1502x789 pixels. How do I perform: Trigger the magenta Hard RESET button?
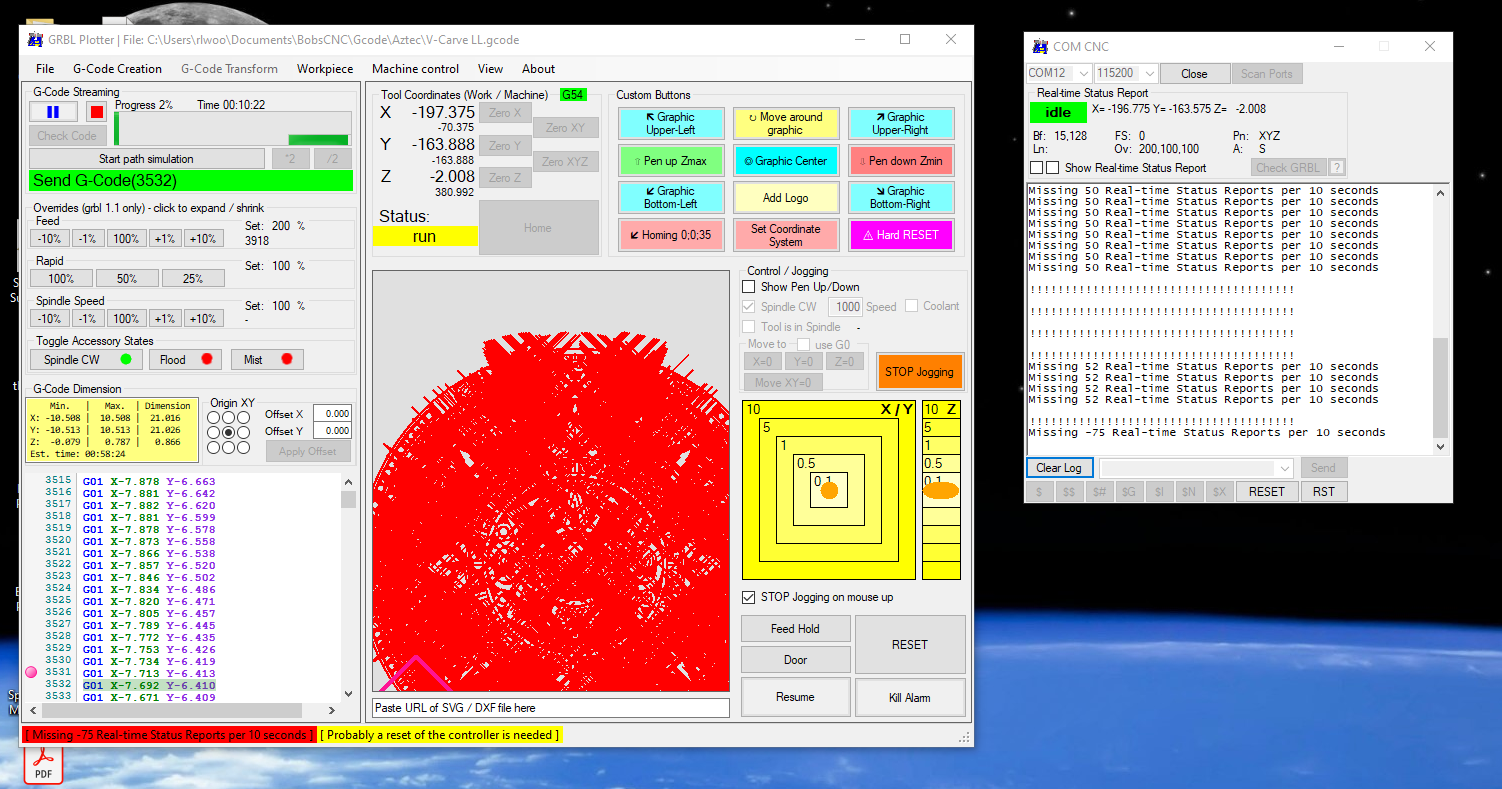(x=900, y=235)
